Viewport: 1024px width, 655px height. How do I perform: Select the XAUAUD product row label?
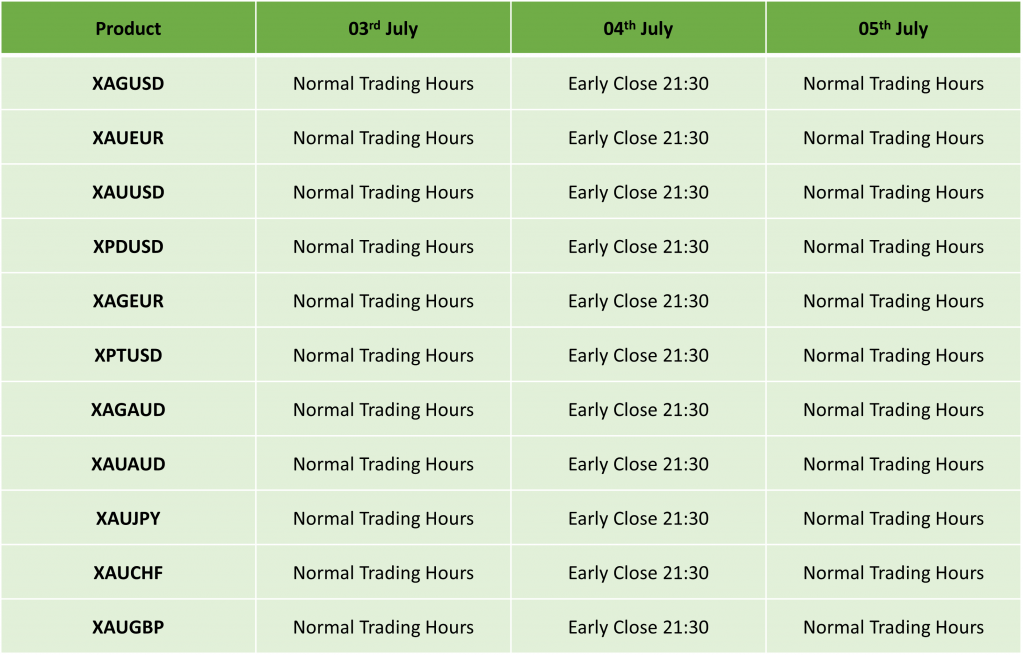[128, 464]
